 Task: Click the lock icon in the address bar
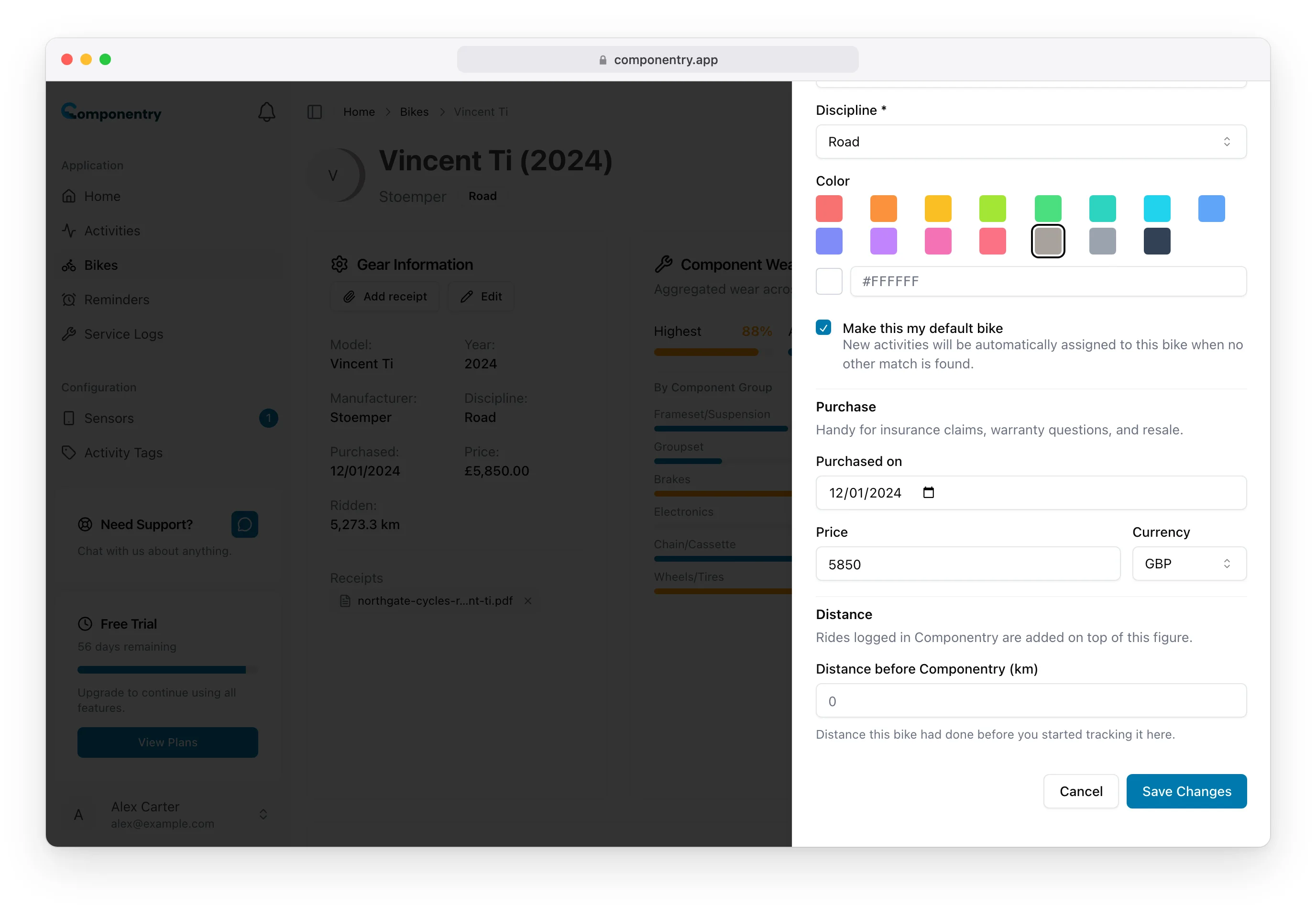602,60
